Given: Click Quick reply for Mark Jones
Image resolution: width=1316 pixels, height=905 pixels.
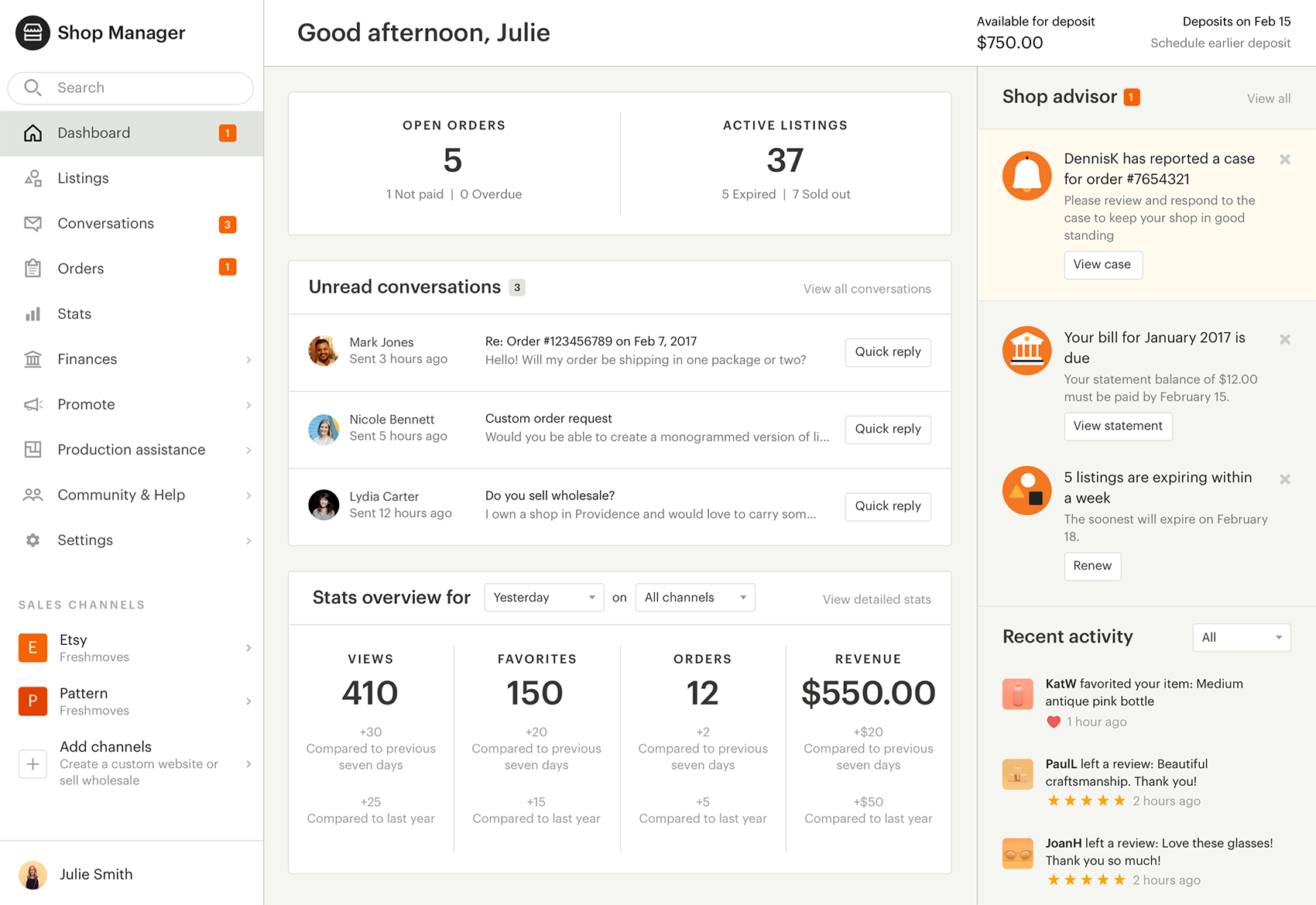Looking at the screenshot, I should 887,352.
